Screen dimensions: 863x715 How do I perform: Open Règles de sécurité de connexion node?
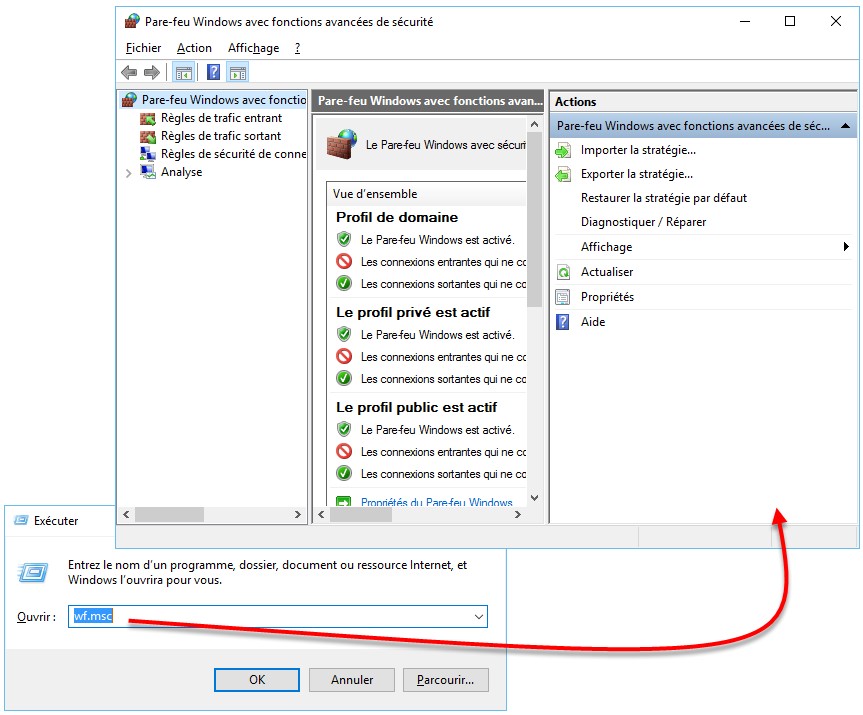232,154
